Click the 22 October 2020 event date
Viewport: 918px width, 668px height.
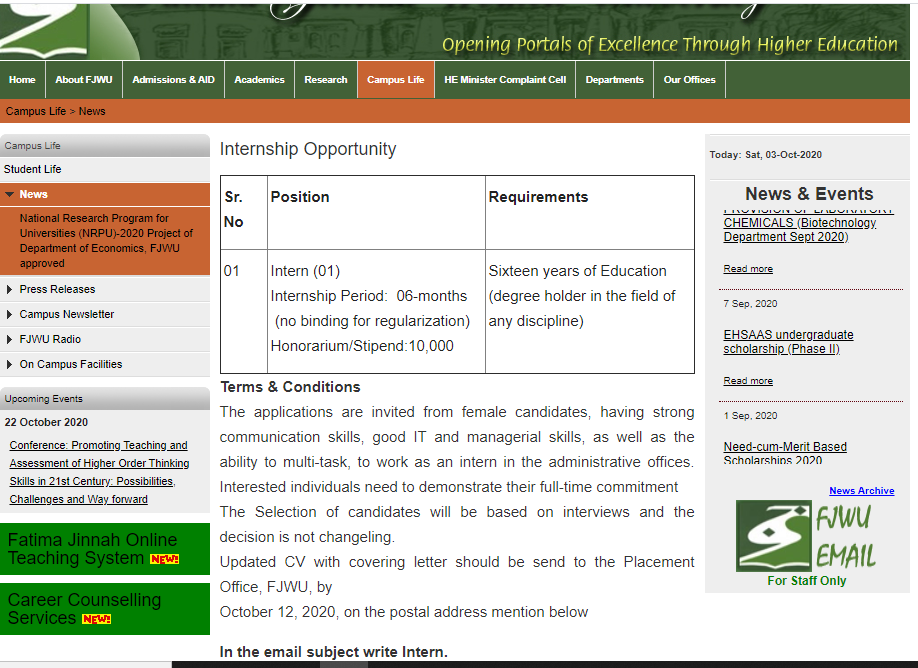46,422
